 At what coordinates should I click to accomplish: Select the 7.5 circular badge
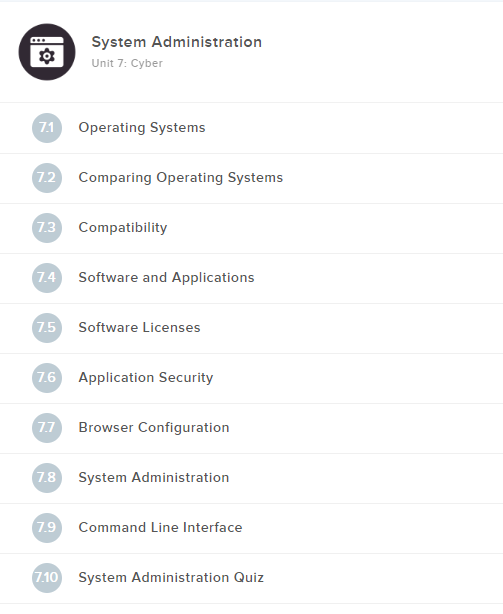pos(47,328)
